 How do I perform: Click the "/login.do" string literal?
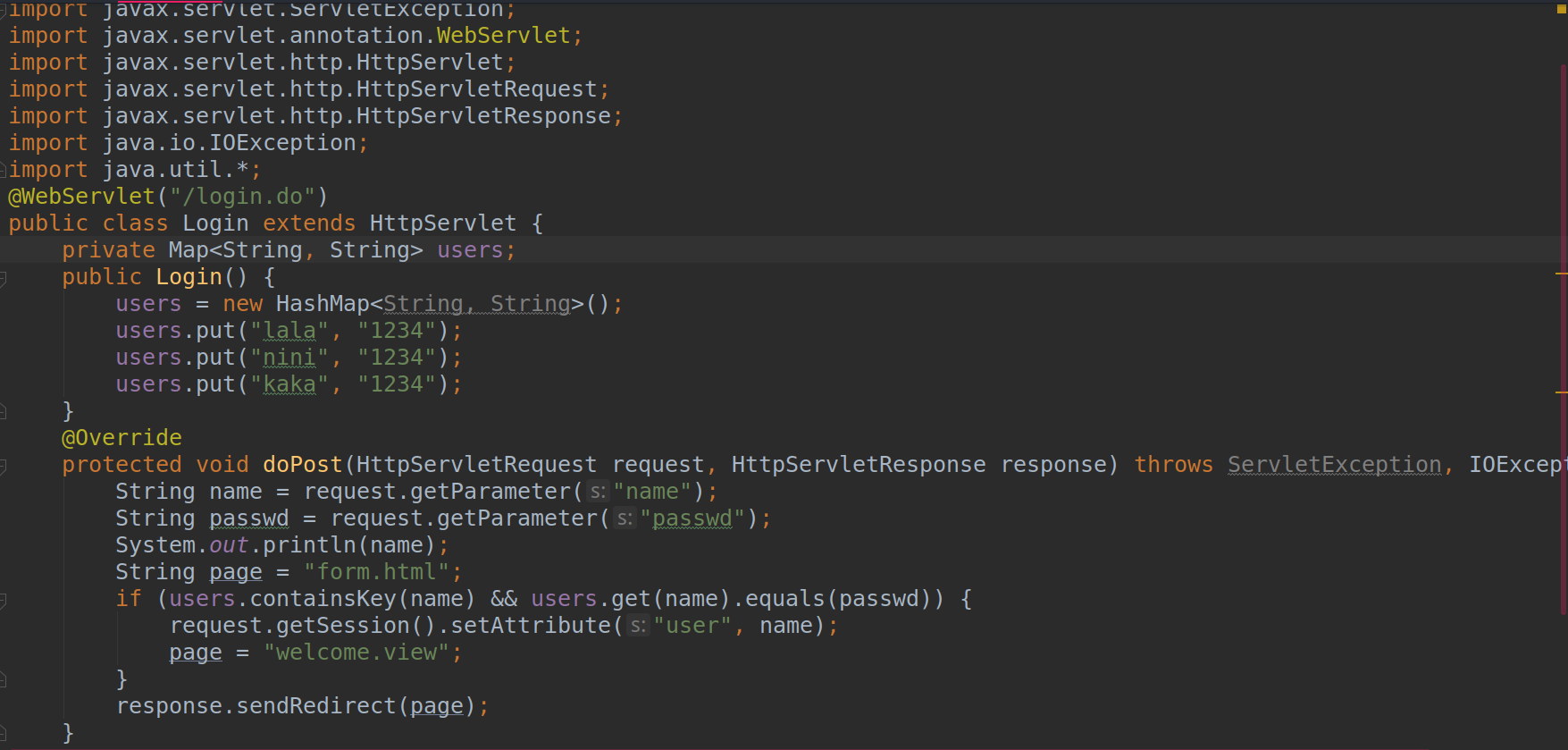(x=242, y=197)
